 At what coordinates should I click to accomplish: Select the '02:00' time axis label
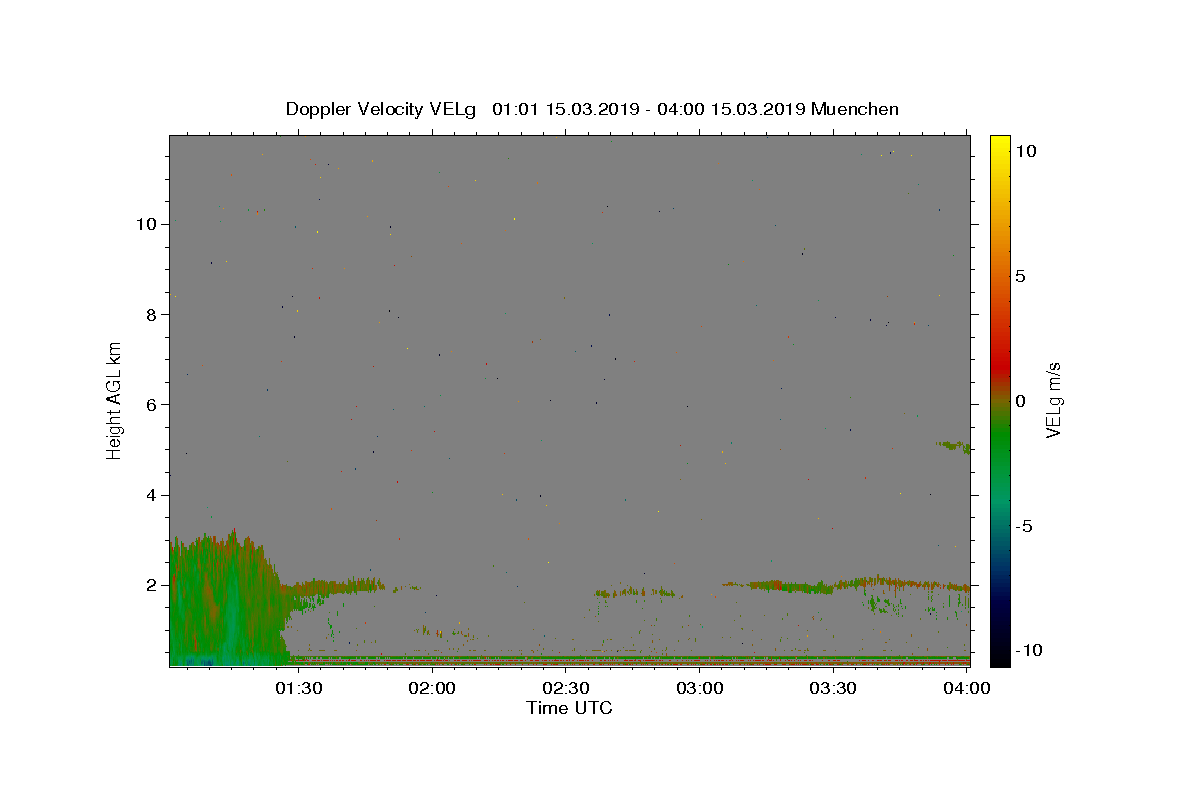coord(433,688)
